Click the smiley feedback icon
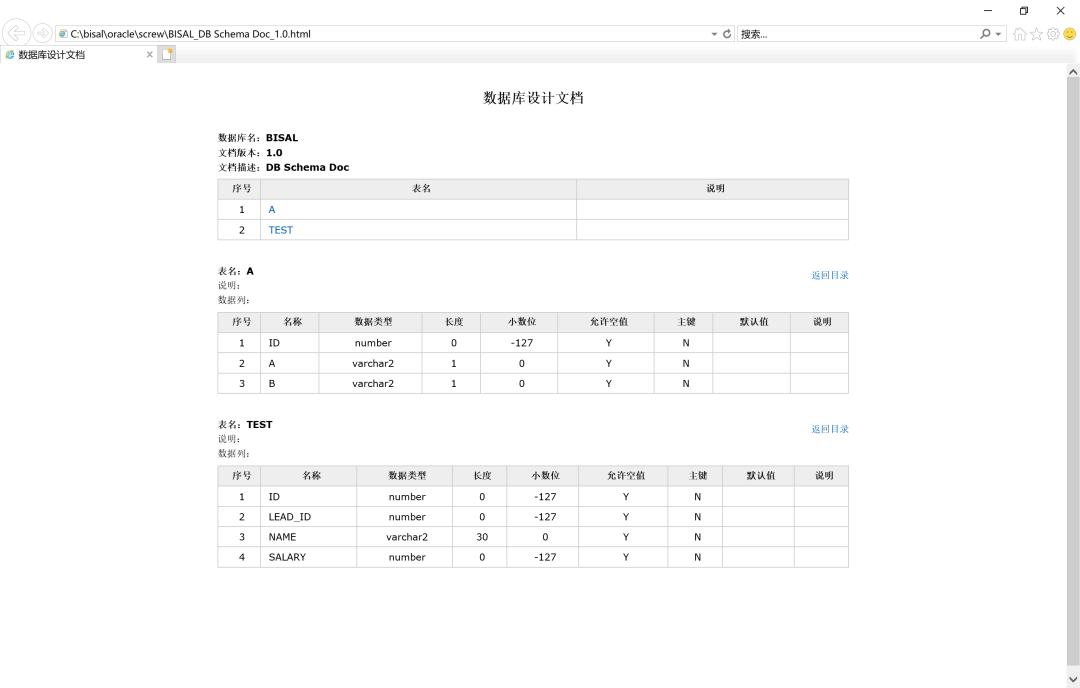Viewport: 1080px width, 688px height. tap(1070, 34)
